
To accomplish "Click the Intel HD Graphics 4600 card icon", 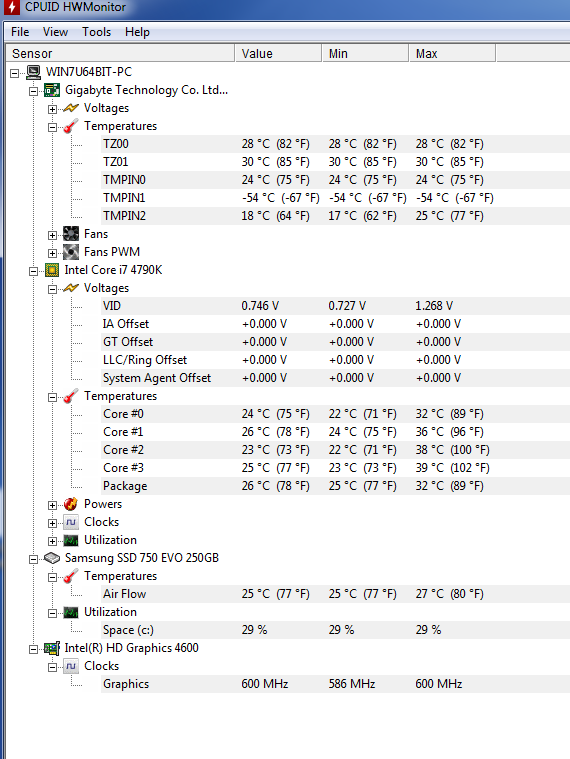I will (52, 648).
